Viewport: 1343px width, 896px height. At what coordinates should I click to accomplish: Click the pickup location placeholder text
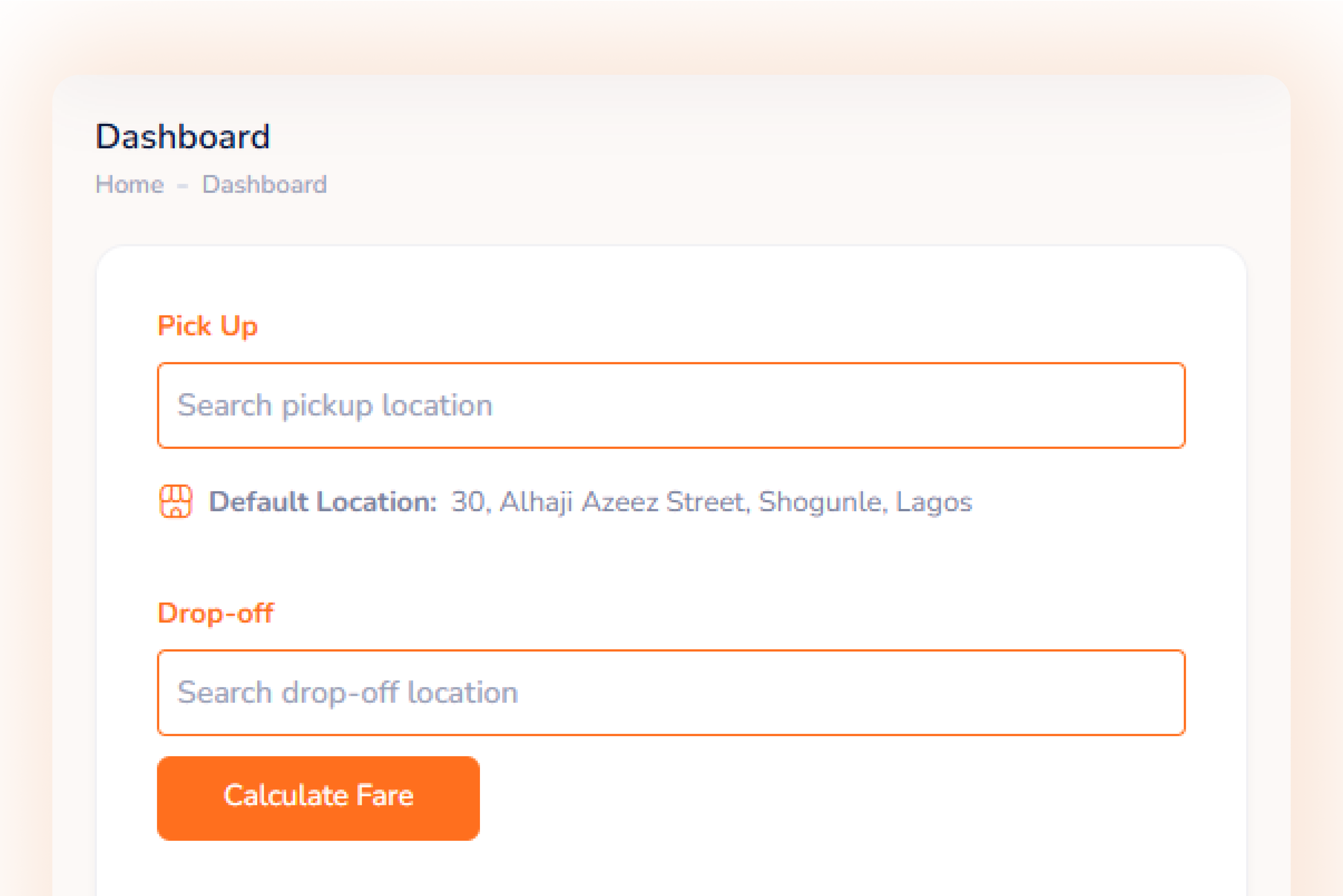[x=335, y=406]
